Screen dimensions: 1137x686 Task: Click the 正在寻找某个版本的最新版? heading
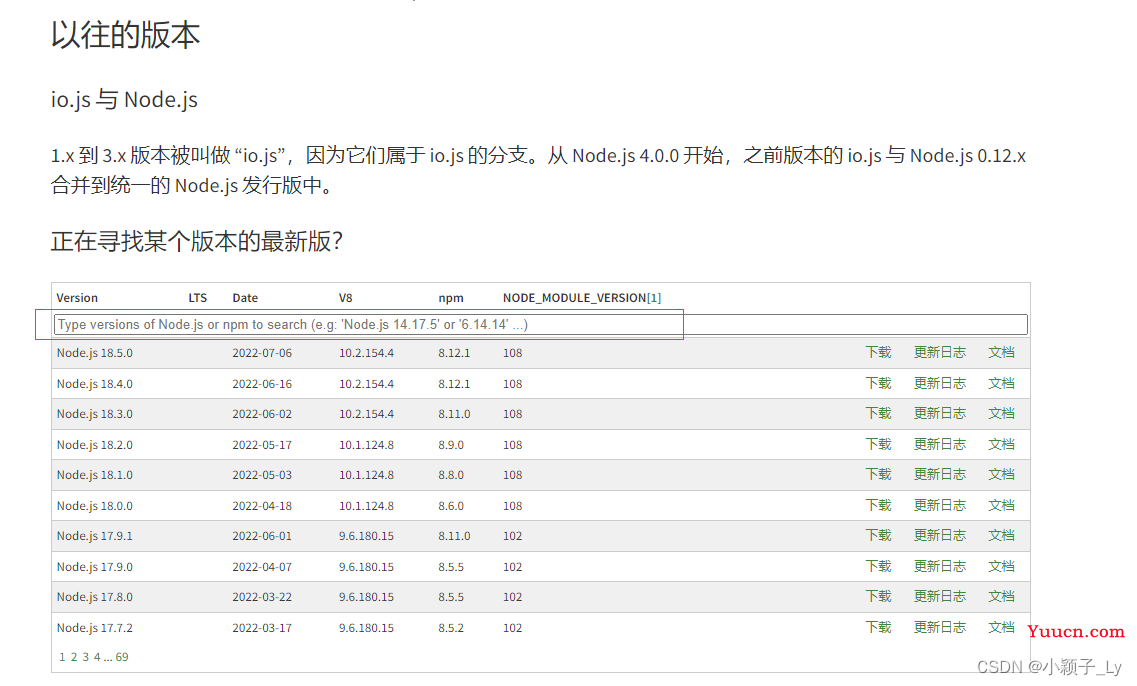pos(197,241)
